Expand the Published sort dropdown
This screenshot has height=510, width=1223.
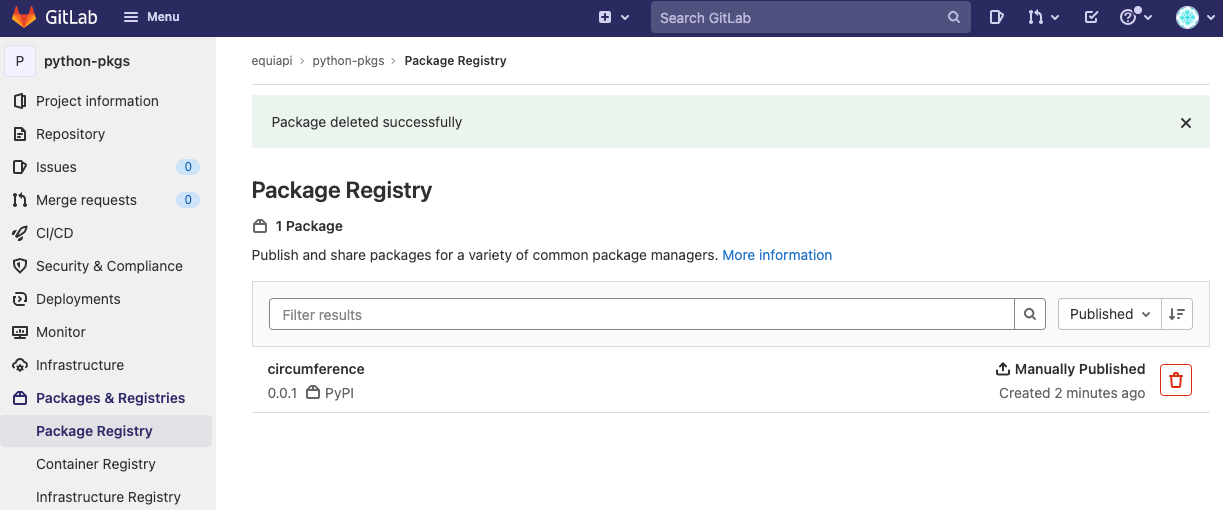point(1110,314)
